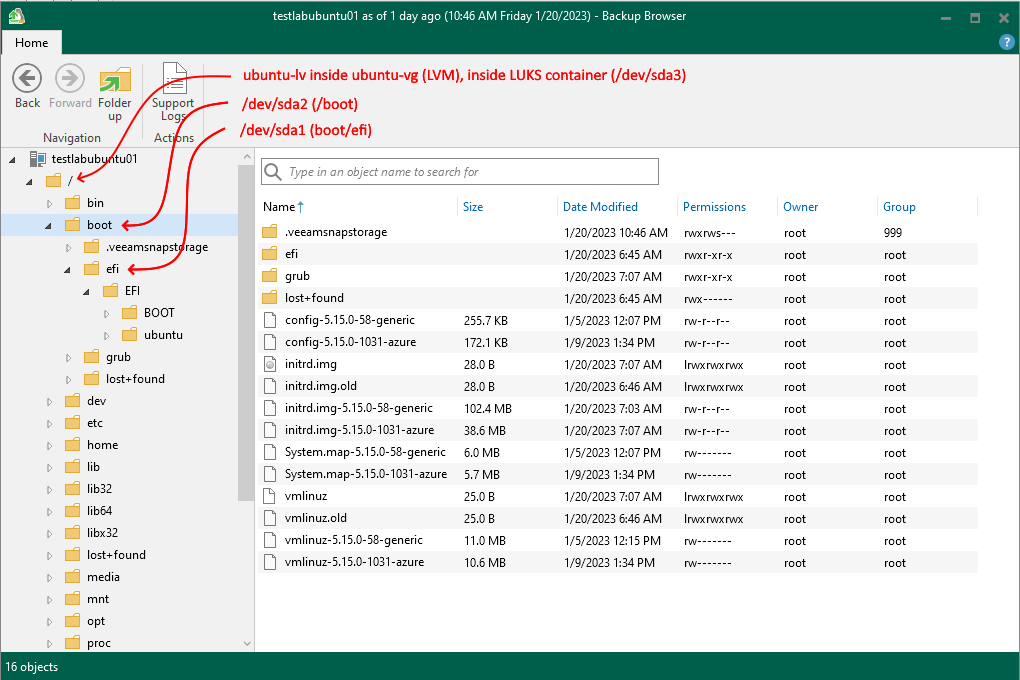Image resolution: width=1020 pixels, height=680 pixels.
Task: Expand the dev folder node
Action: point(49,402)
